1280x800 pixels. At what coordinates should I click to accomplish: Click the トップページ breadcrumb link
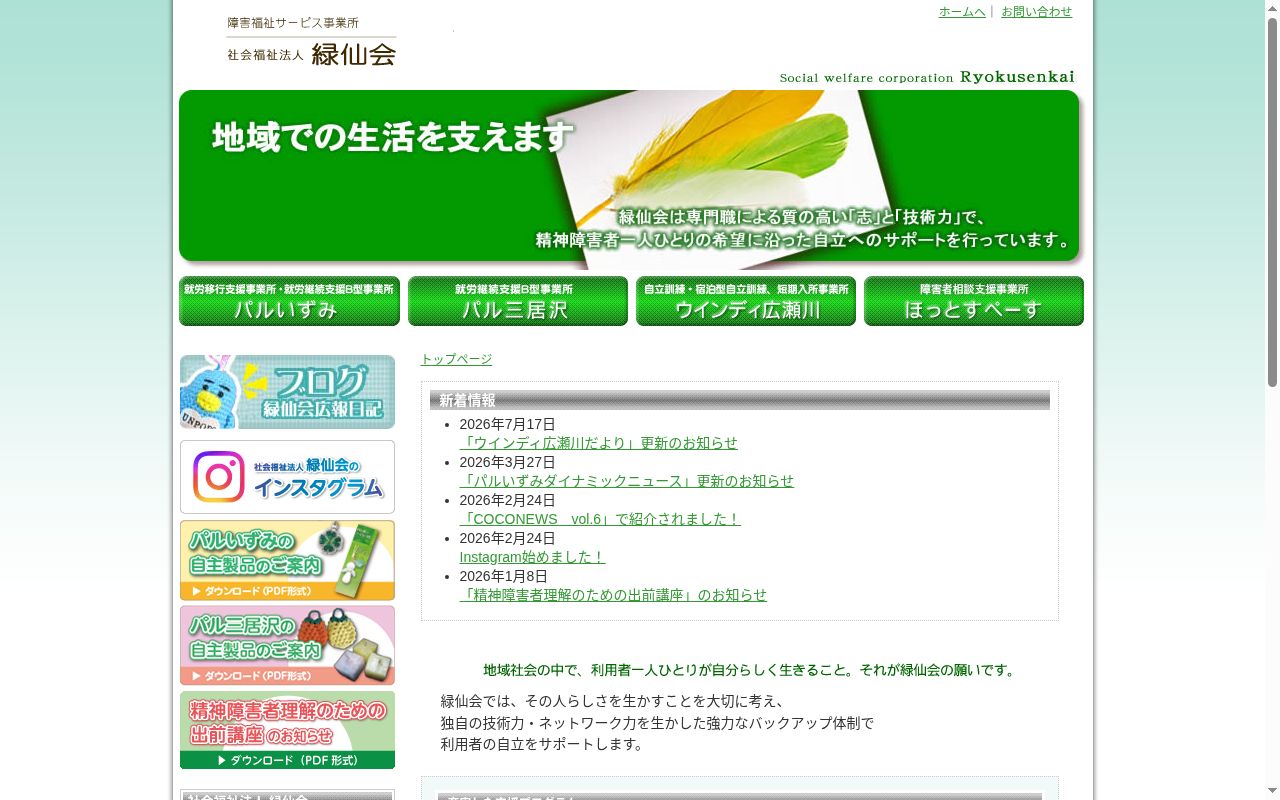click(x=456, y=359)
